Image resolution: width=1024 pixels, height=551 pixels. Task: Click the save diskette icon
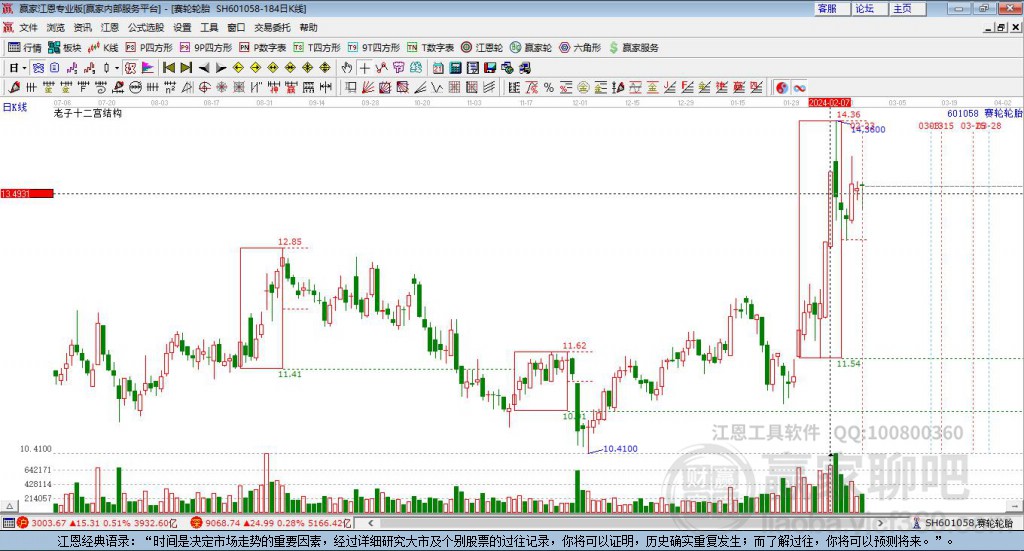pos(490,68)
